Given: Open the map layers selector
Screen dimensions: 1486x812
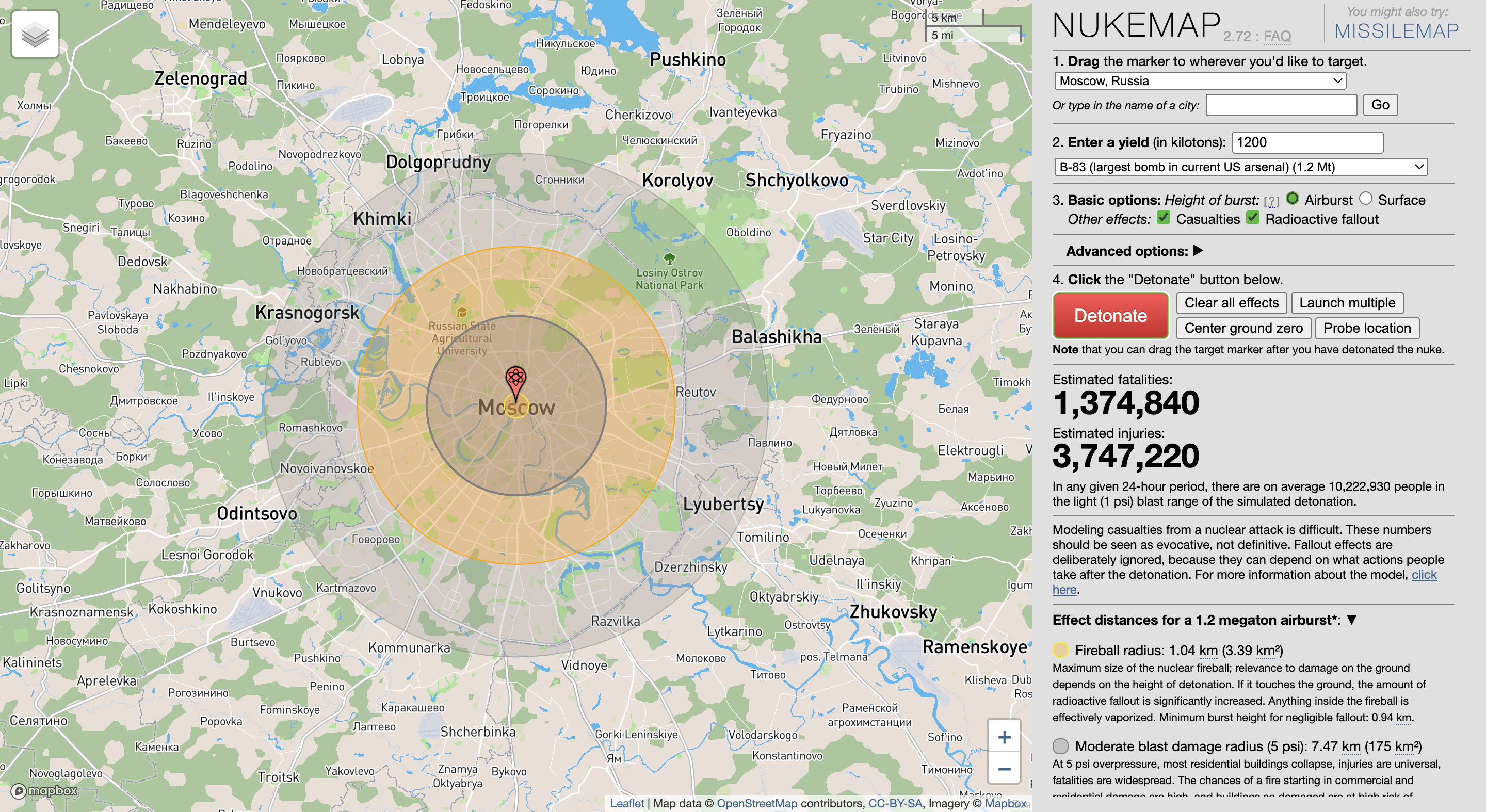Looking at the screenshot, I should coord(34,34).
